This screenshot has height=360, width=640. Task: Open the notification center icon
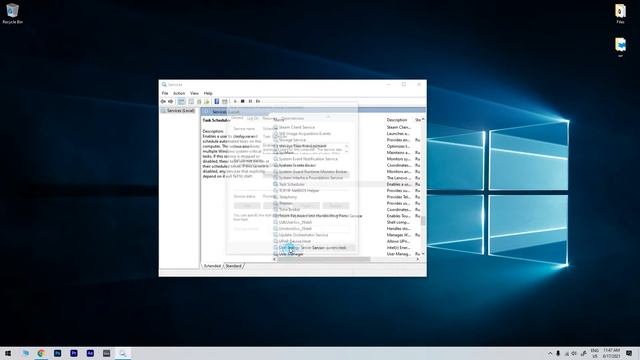(x=629, y=353)
